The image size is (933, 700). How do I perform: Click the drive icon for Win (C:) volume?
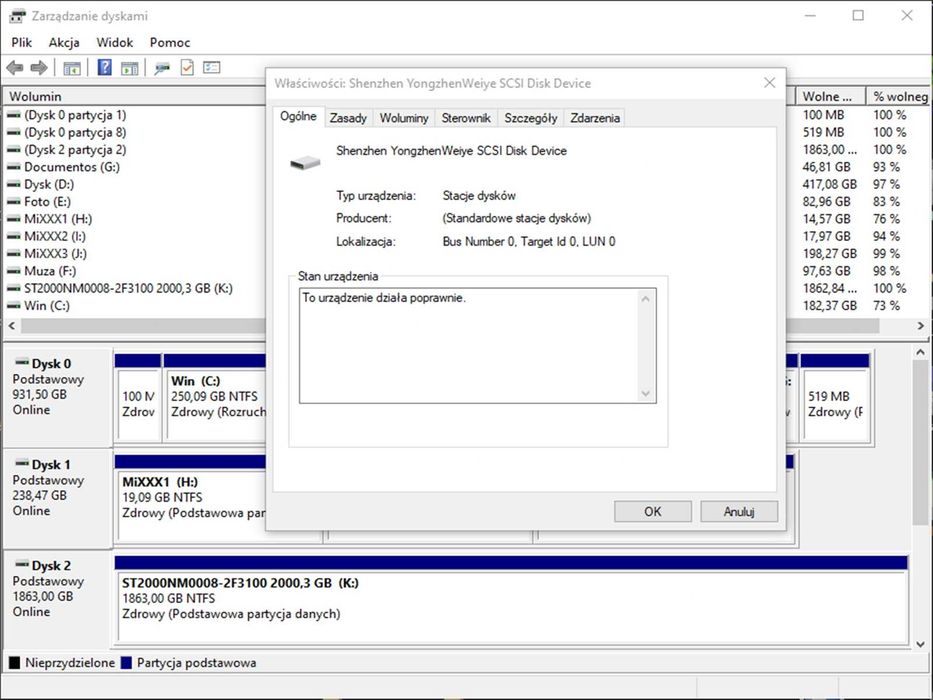pos(14,306)
